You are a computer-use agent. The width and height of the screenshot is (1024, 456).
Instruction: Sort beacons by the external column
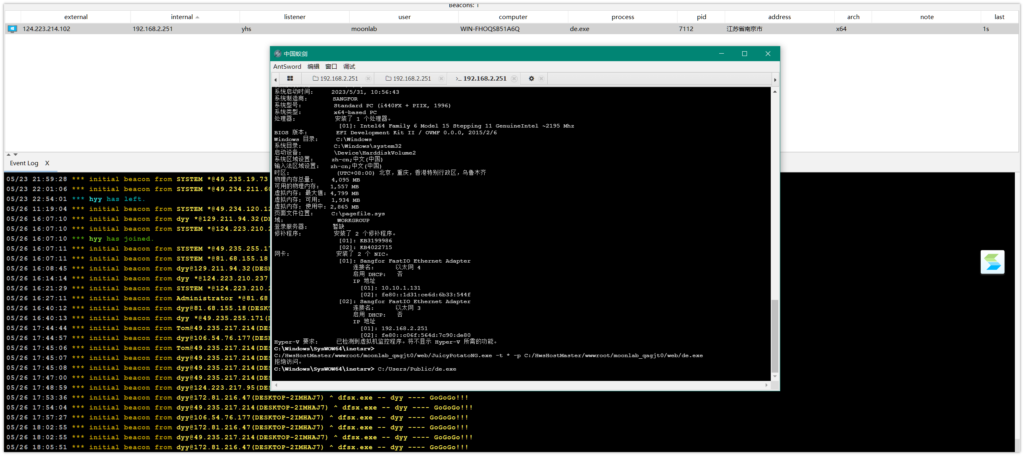tap(76, 17)
